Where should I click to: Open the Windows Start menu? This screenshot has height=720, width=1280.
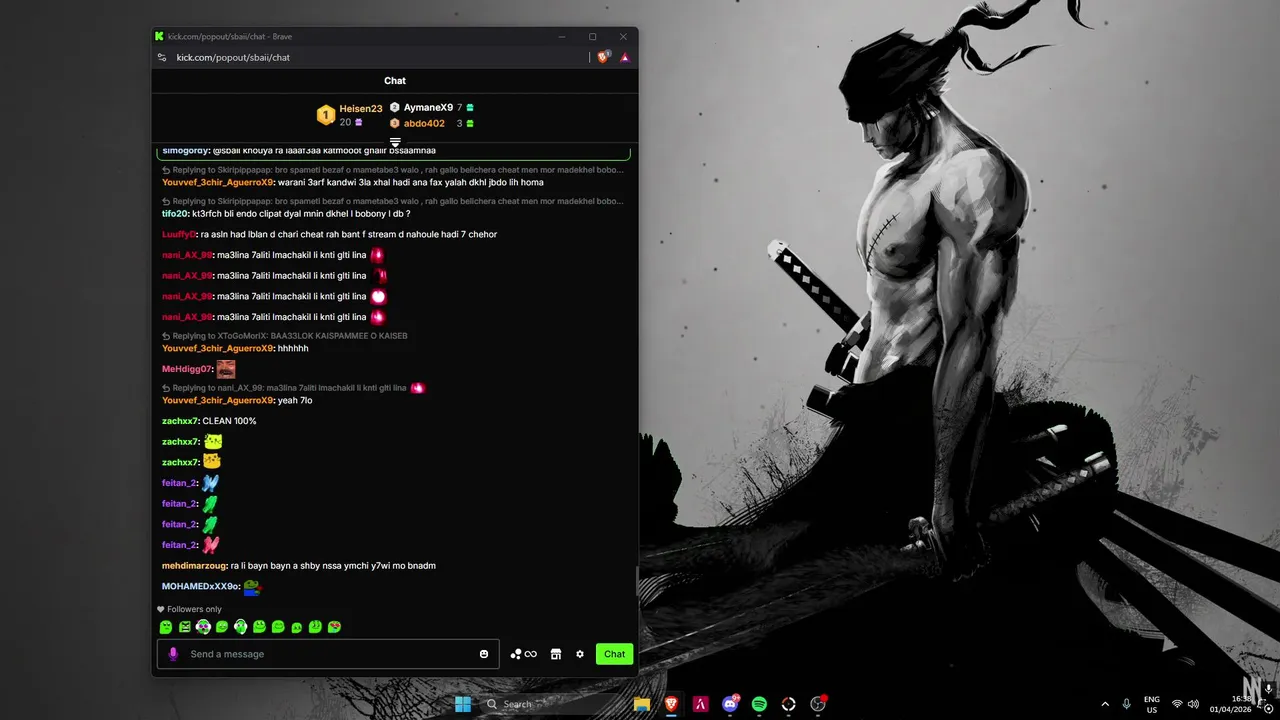(x=463, y=704)
